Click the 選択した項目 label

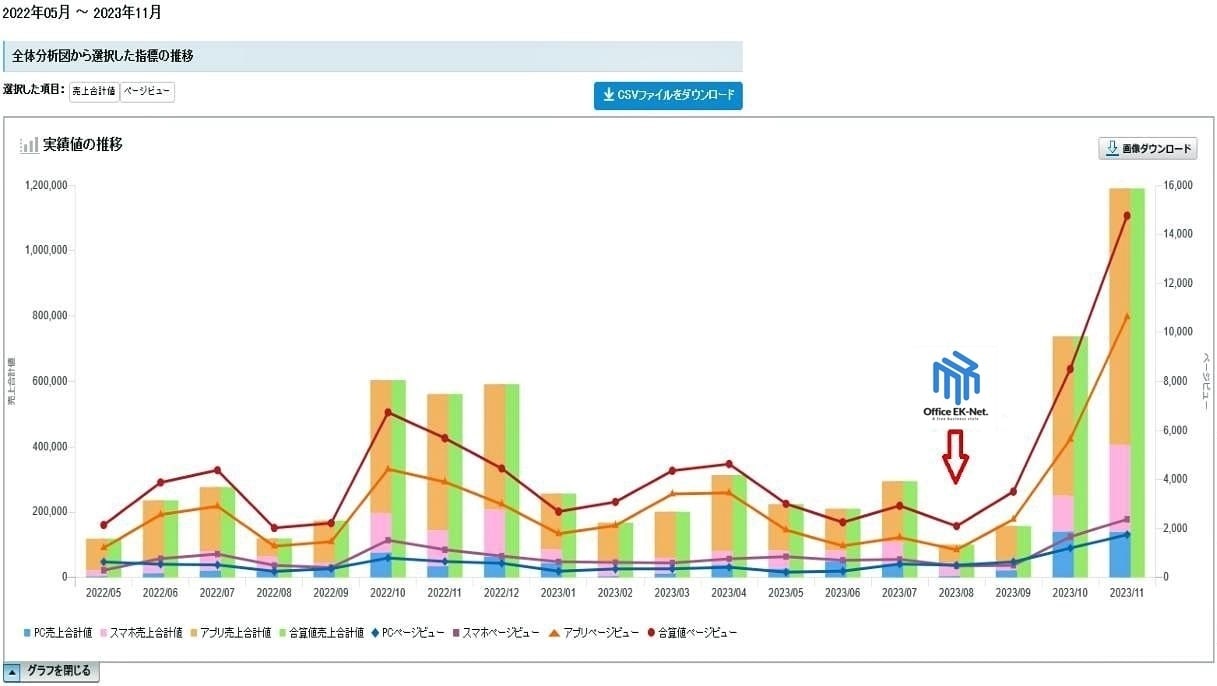pos(34,90)
